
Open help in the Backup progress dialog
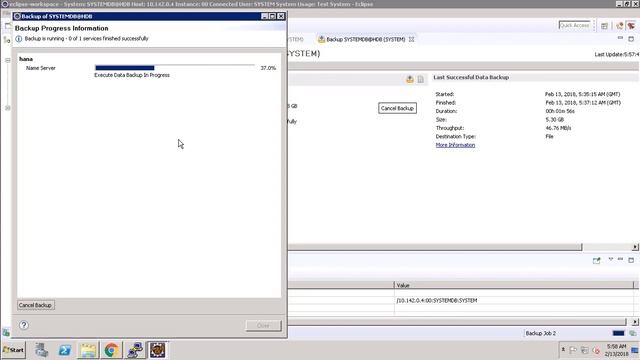tap(24, 325)
